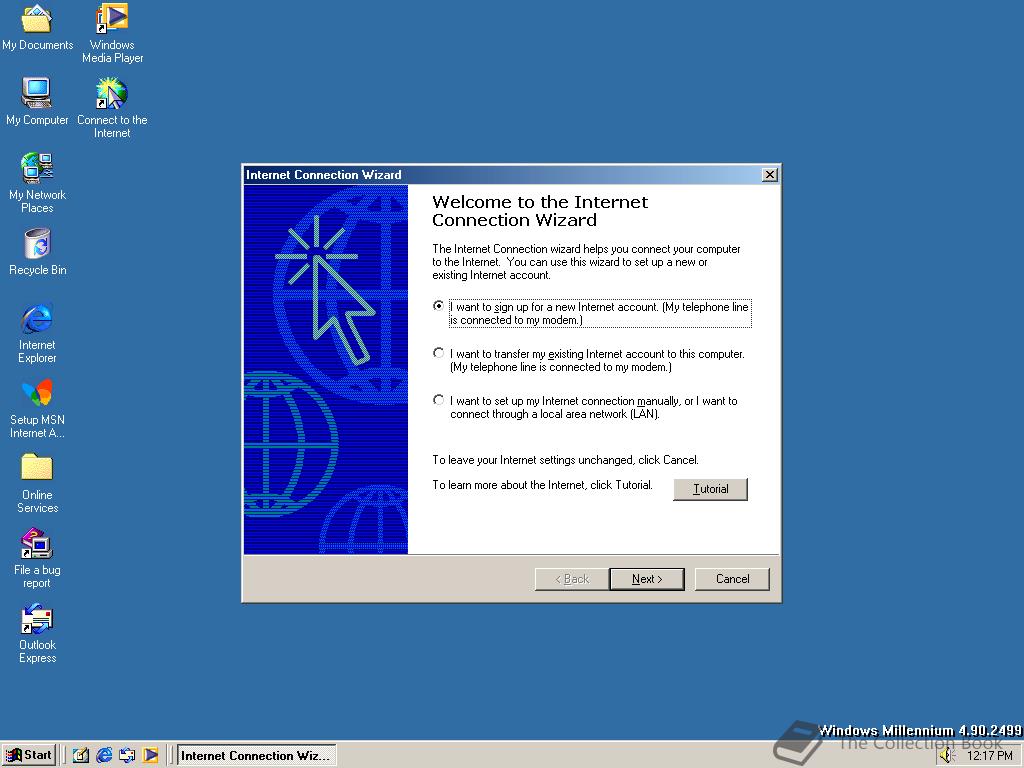The height and width of the screenshot is (768, 1024).
Task: Click the Next button in the wizard
Action: (647, 579)
